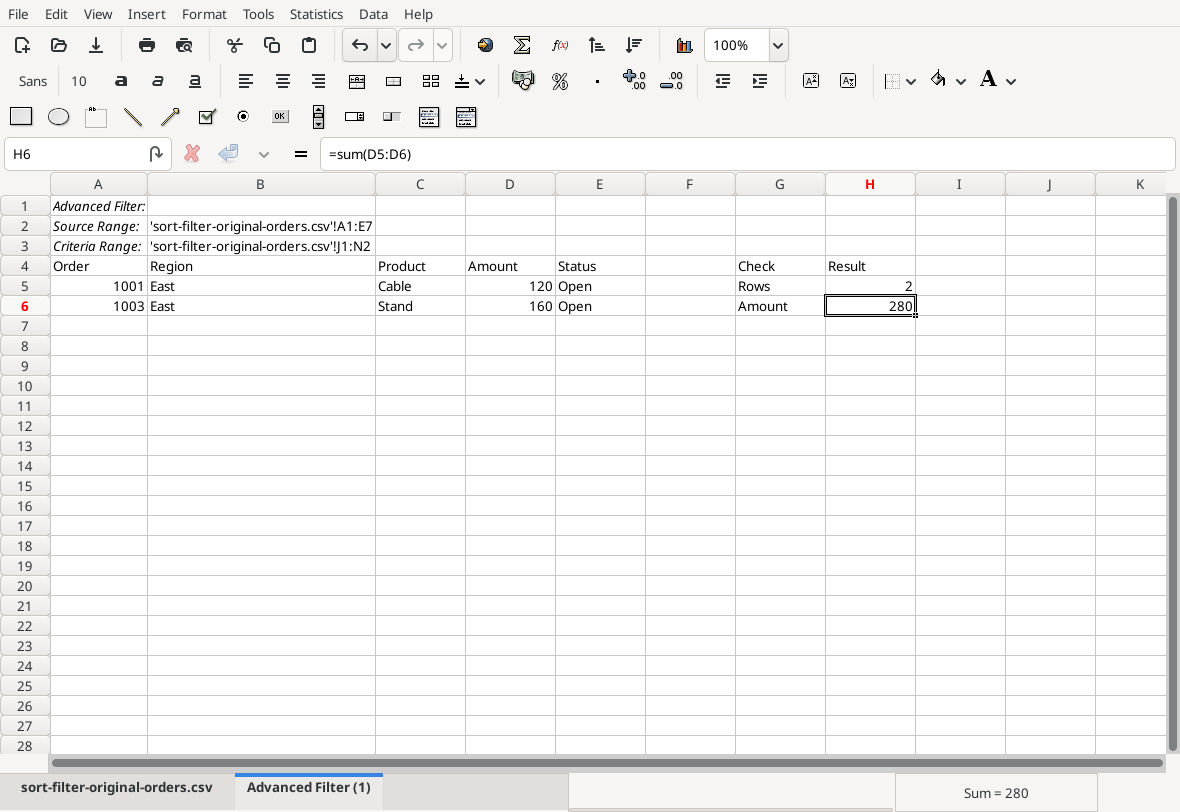The image size is (1180, 812).
Task: Open font color dropdown arrow
Action: point(1011,81)
